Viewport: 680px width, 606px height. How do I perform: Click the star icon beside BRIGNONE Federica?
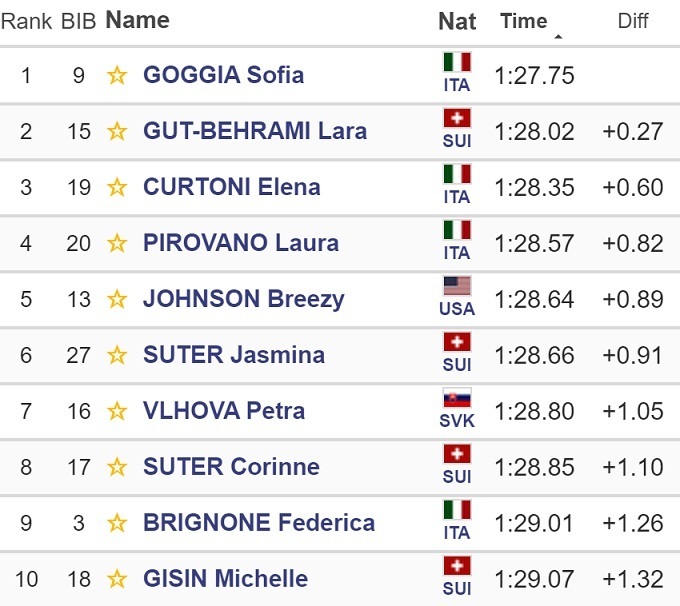tap(117, 523)
